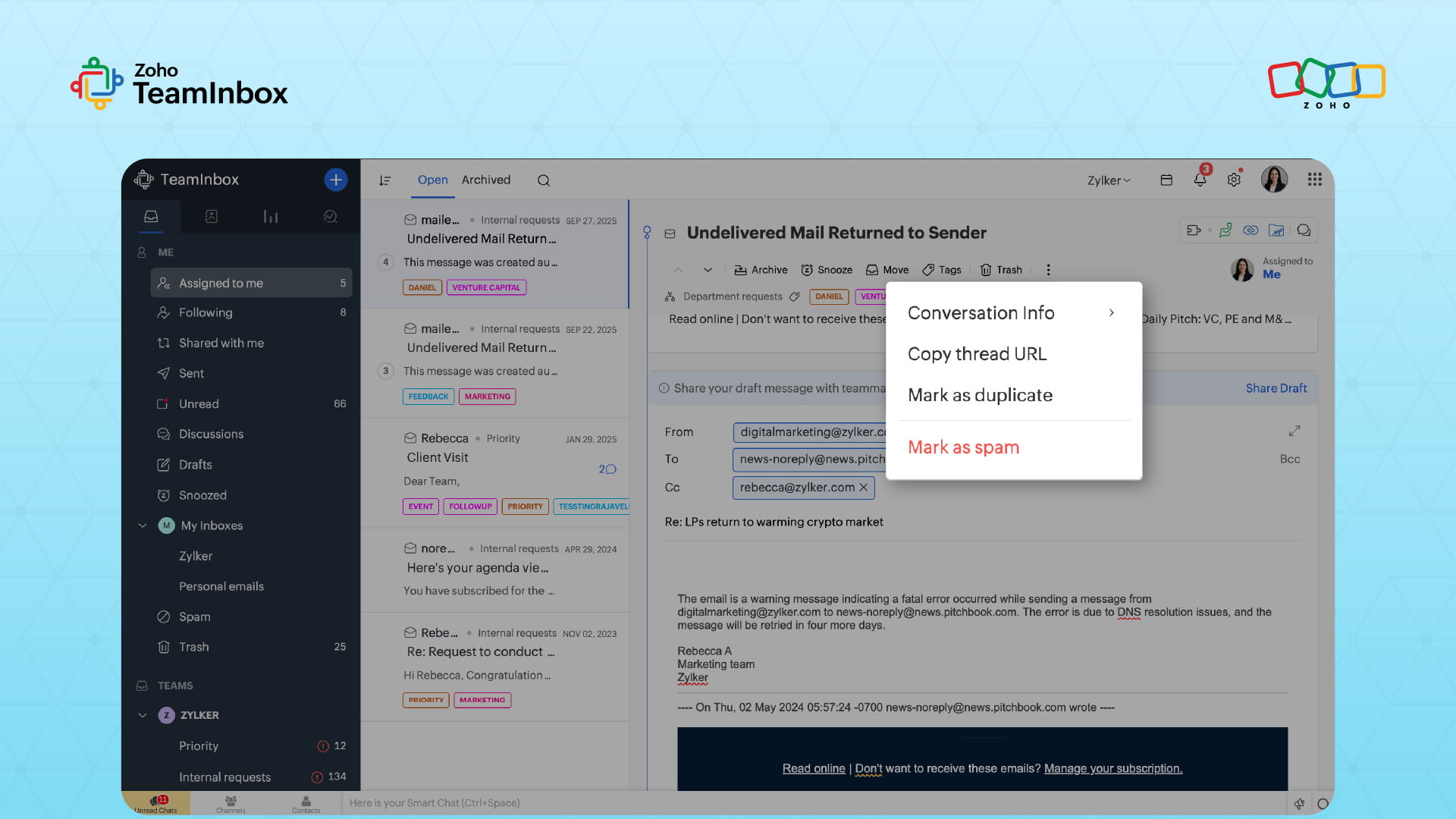This screenshot has height=819, width=1456.
Task: Open the three-dot more actions menu
Action: 1048,270
